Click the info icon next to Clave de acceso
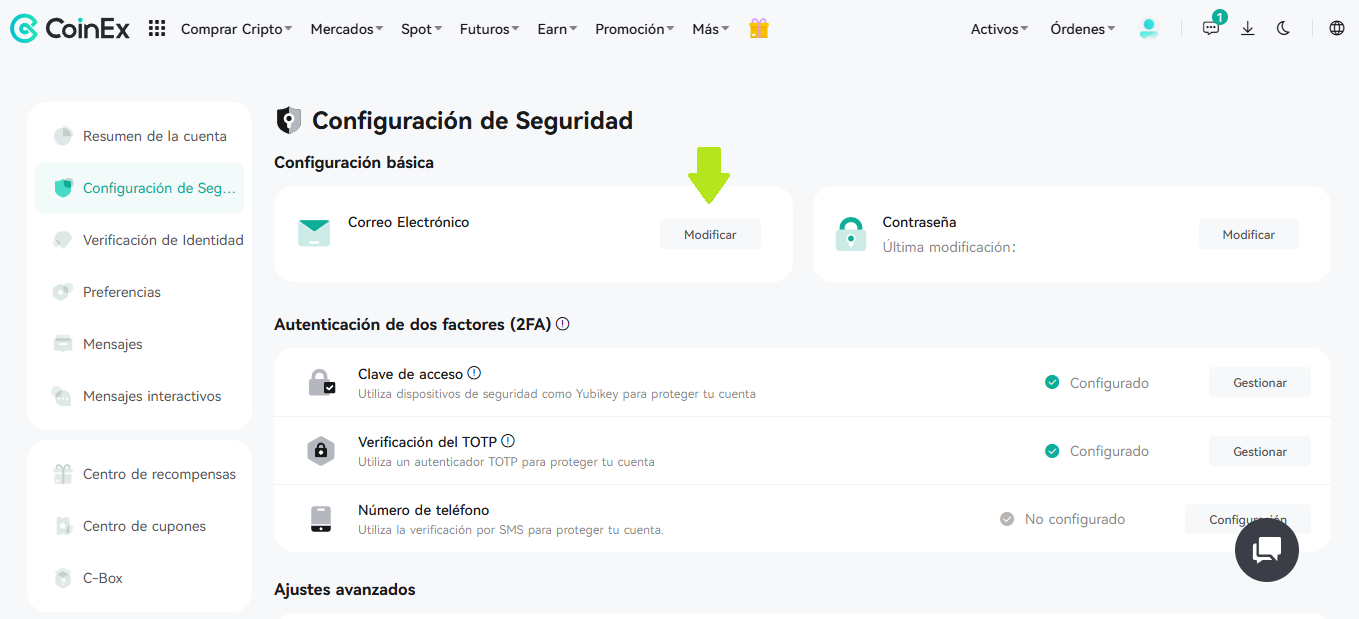Viewport: 1359px width, 619px height. click(474, 373)
